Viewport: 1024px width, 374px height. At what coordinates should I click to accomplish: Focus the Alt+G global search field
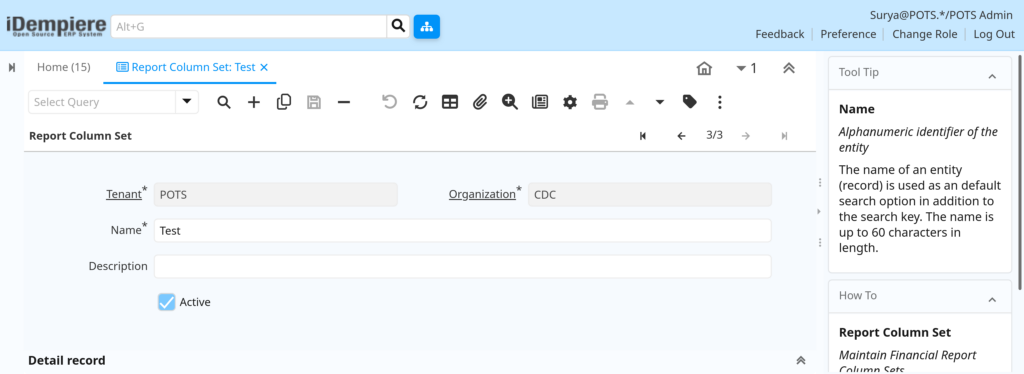[x=249, y=26]
